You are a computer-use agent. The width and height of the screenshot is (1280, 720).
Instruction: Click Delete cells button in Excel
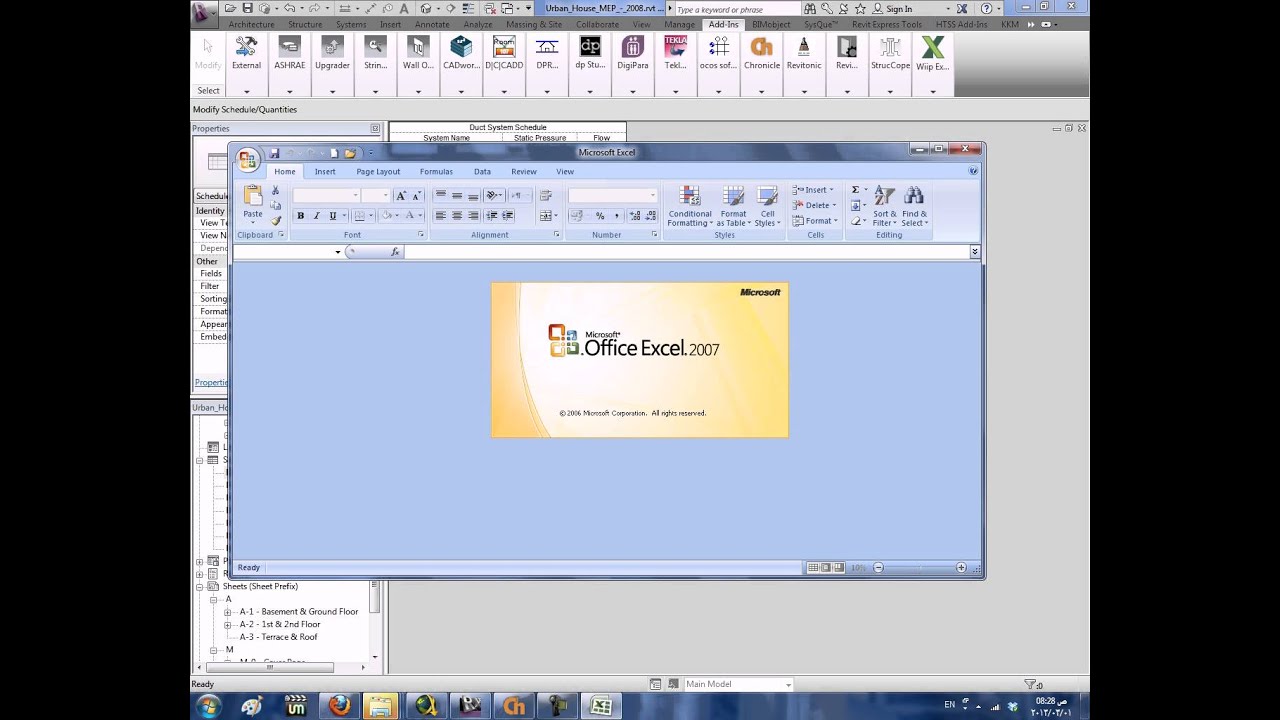pyautogui.click(x=815, y=206)
